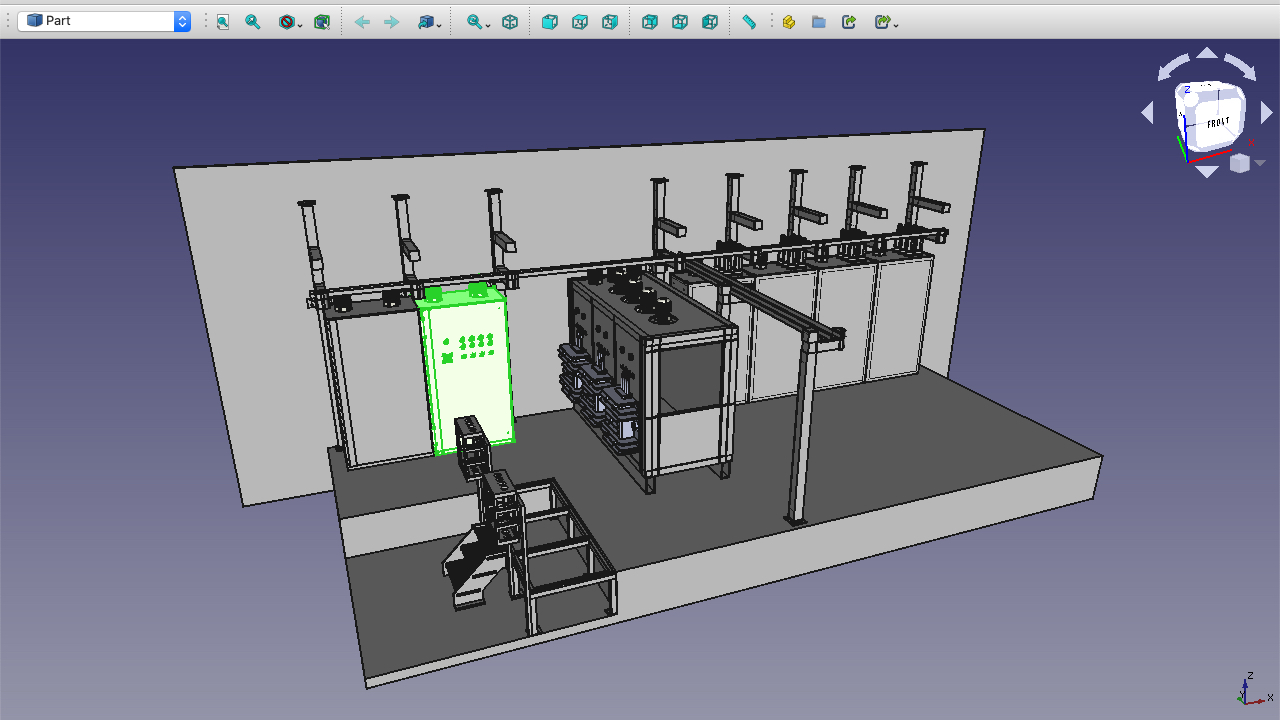Click the Create Group folder icon
Image resolution: width=1280 pixels, height=720 pixels.
(x=819, y=21)
